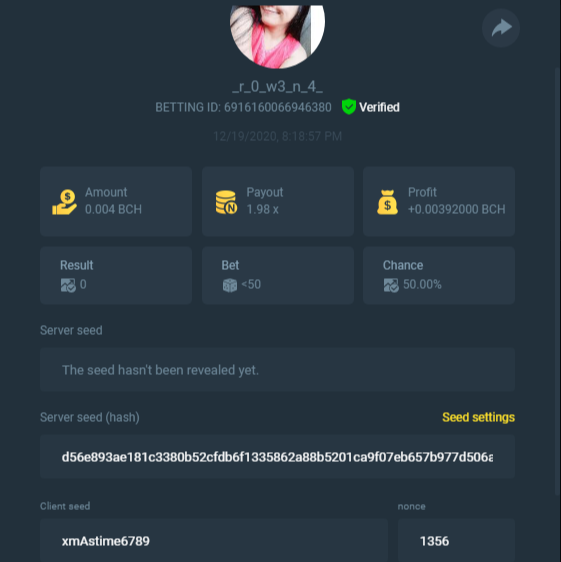Select the username _r_0_w3_n_4_
This screenshot has width=561, height=562.
(277, 87)
